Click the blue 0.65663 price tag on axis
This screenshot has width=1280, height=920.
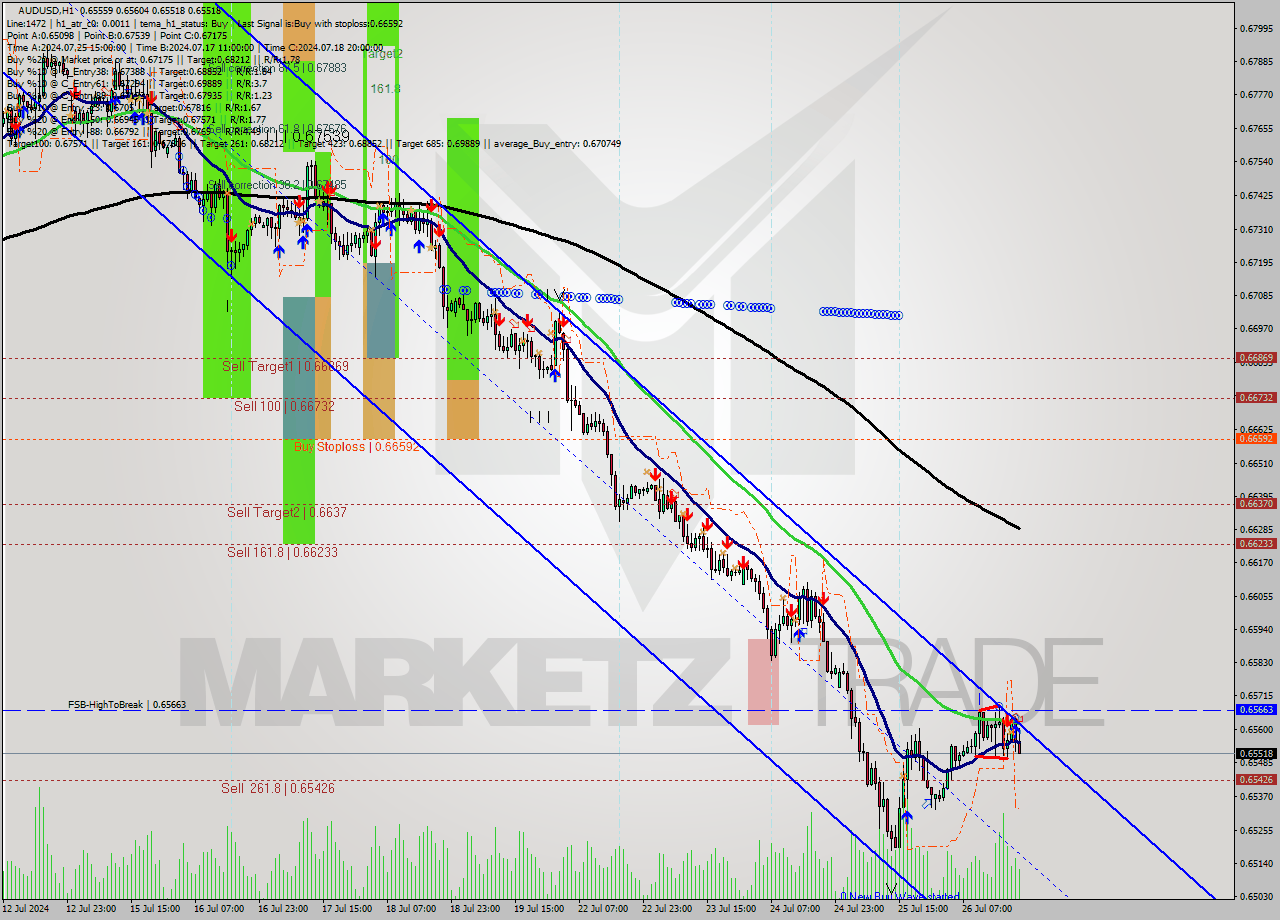(1255, 709)
